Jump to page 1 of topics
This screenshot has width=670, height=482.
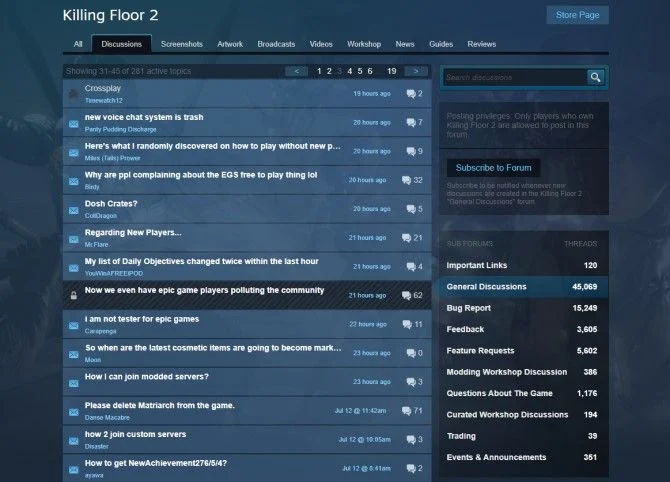click(319, 71)
